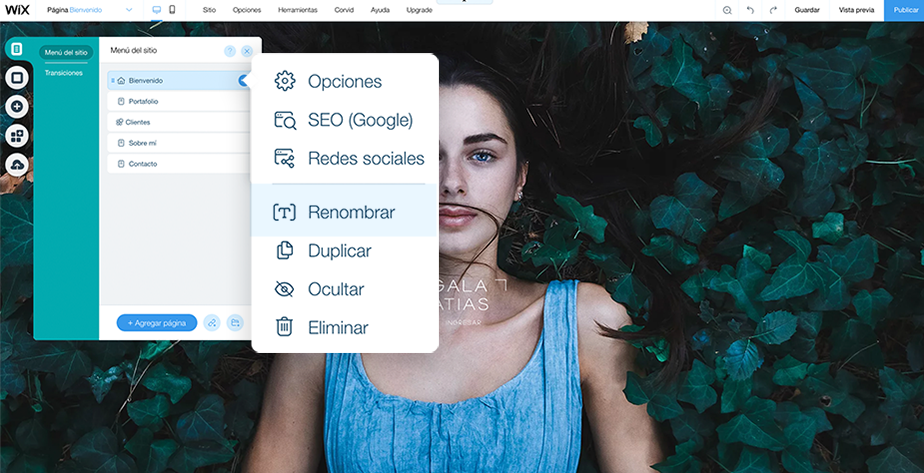Image resolution: width=924 pixels, height=473 pixels.
Task: Open the Add elements plus icon
Action: [16, 107]
